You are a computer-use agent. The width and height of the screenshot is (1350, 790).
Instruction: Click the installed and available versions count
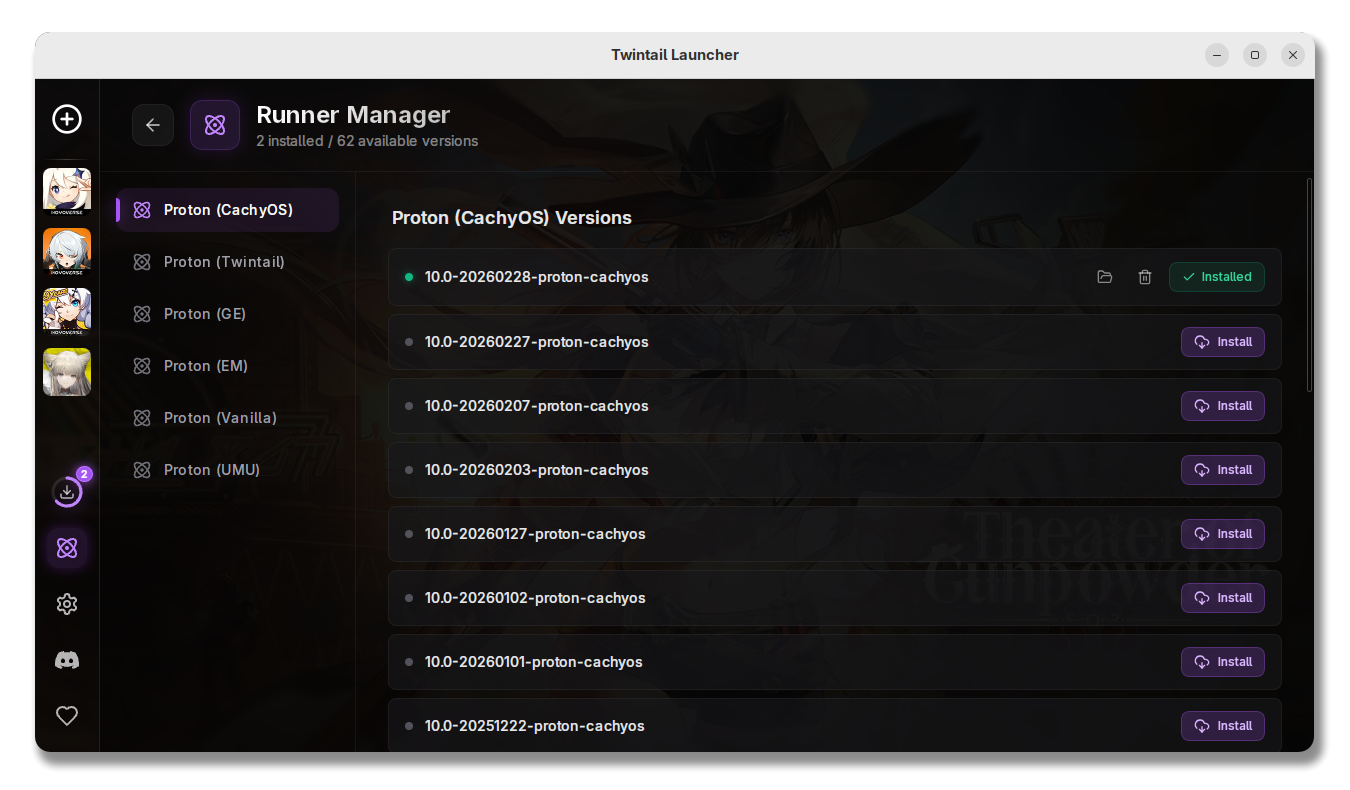[367, 141]
